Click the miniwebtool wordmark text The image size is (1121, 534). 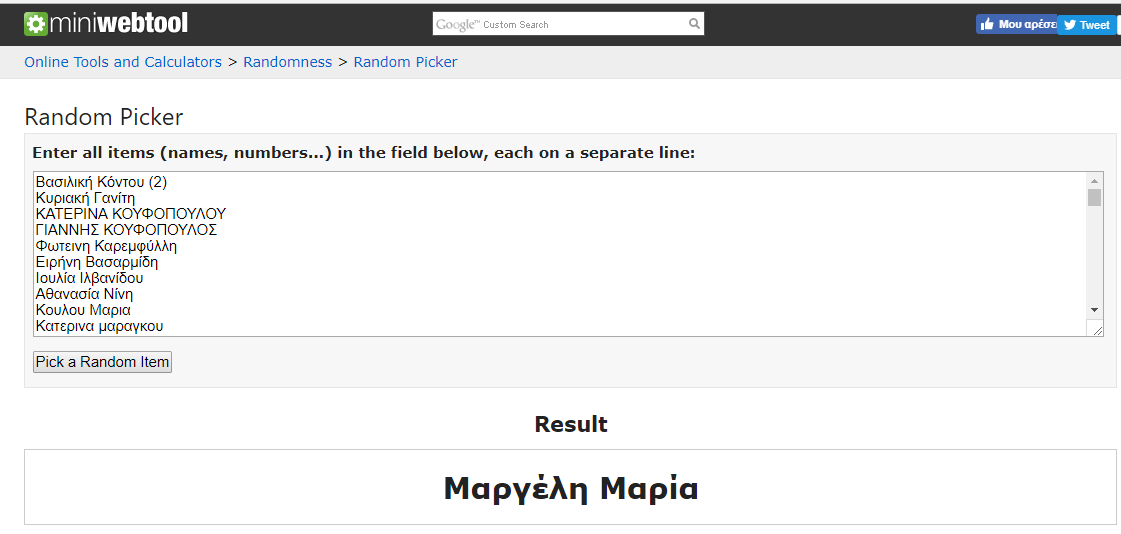click(x=118, y=23)
